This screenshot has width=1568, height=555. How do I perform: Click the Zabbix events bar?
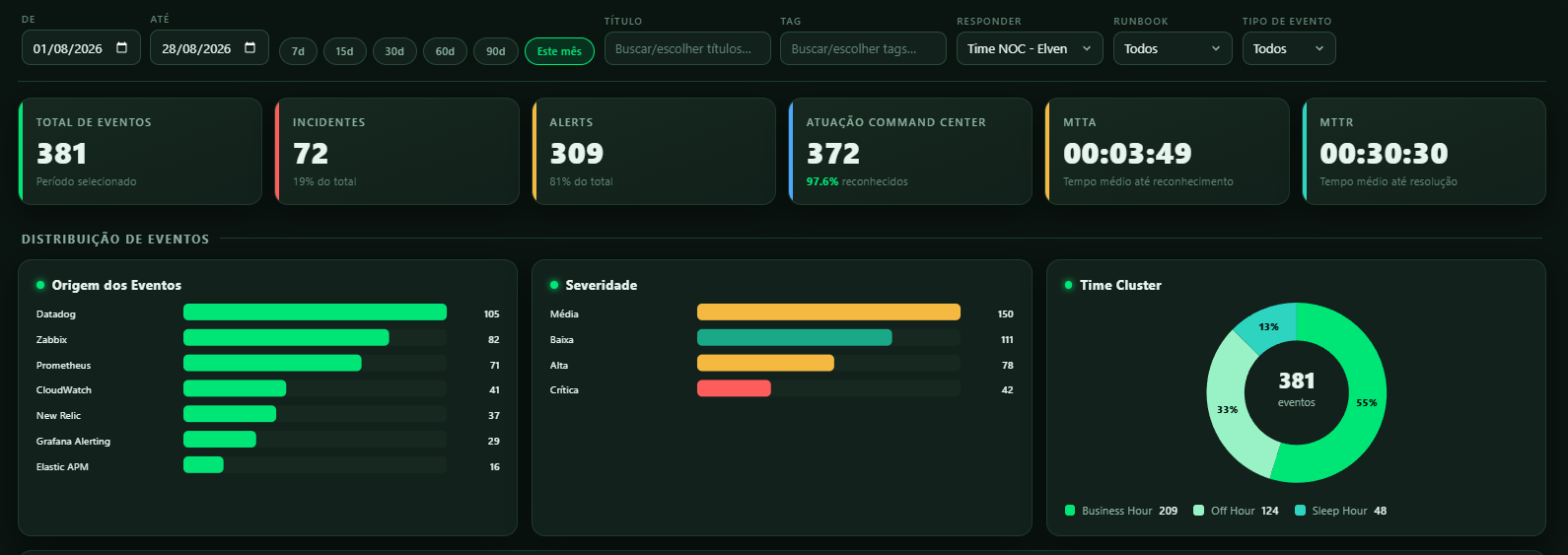[x=286, y=338]
